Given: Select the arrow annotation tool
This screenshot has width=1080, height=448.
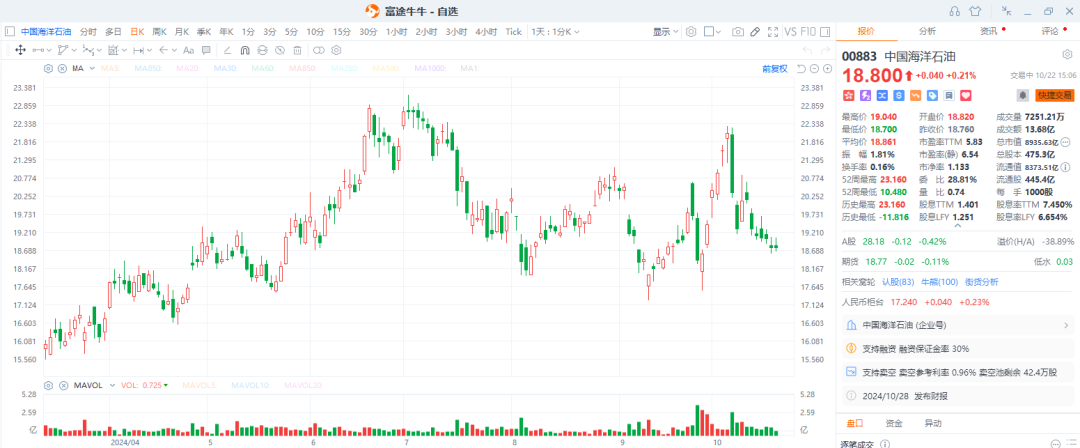Looking at the screenshot, I should pos(164,50).
